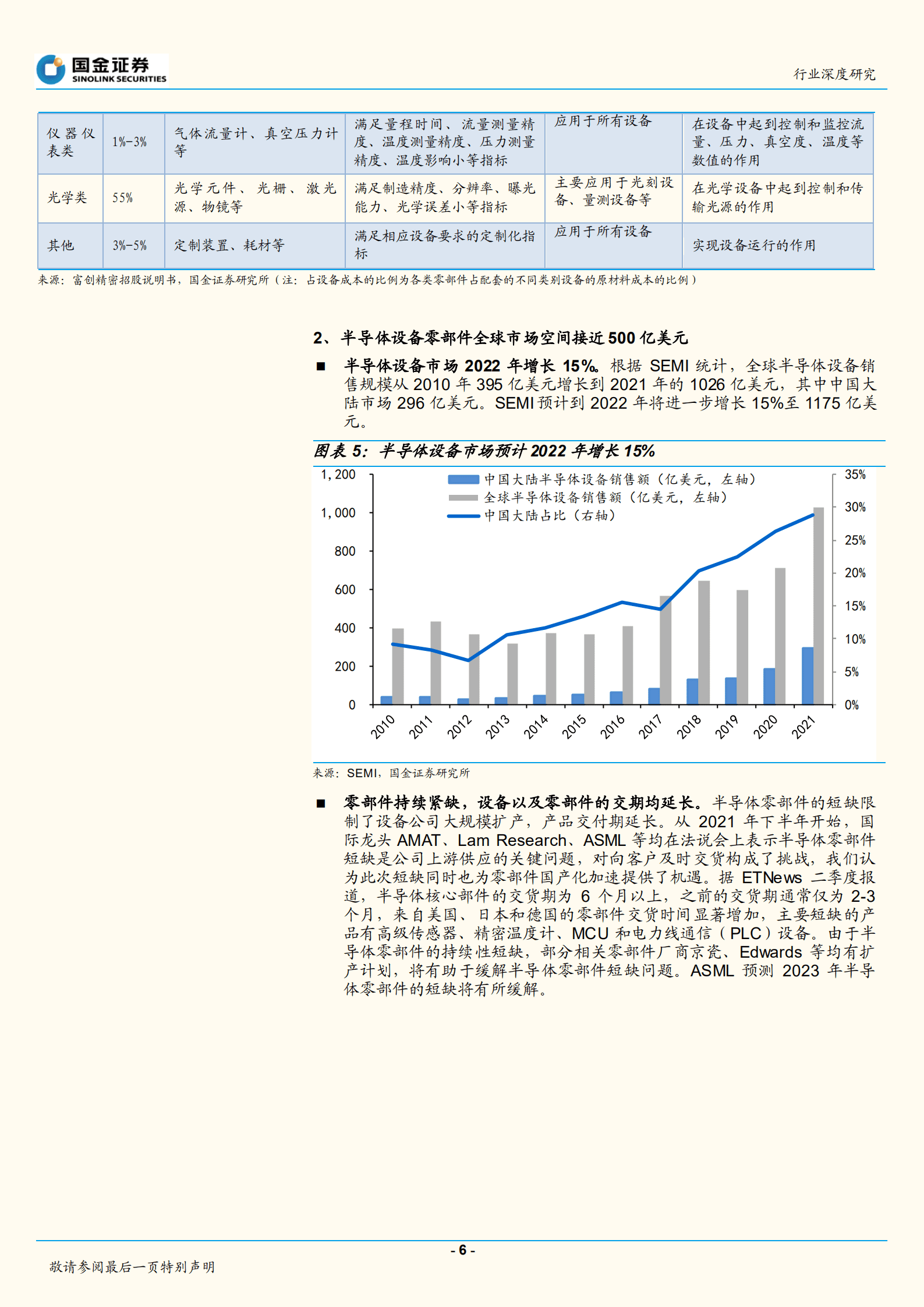Click the right axis value 15%
The image size is (924, 1307).
[855, 606]
